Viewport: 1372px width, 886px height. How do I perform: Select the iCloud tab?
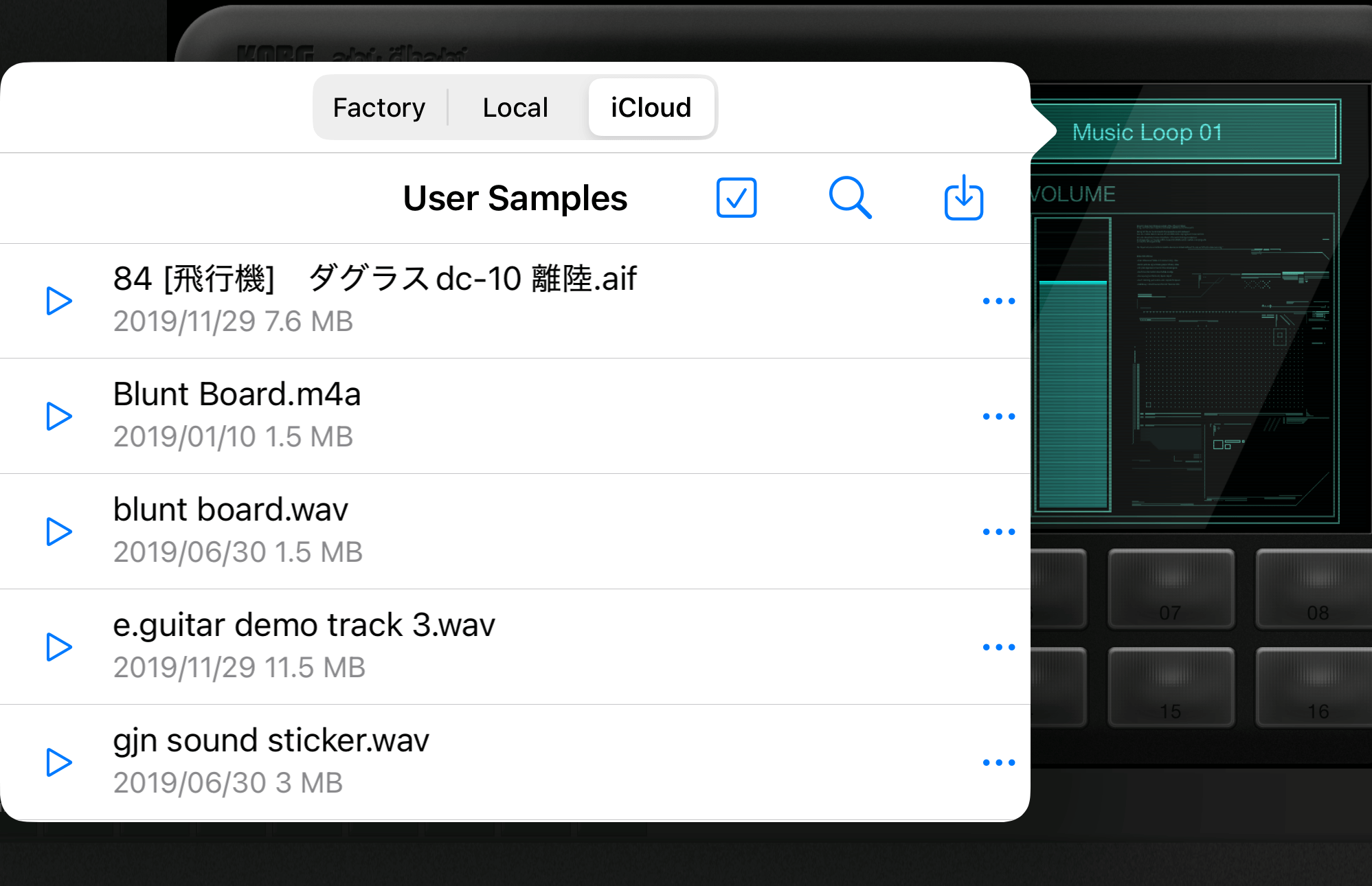point(651,108)
